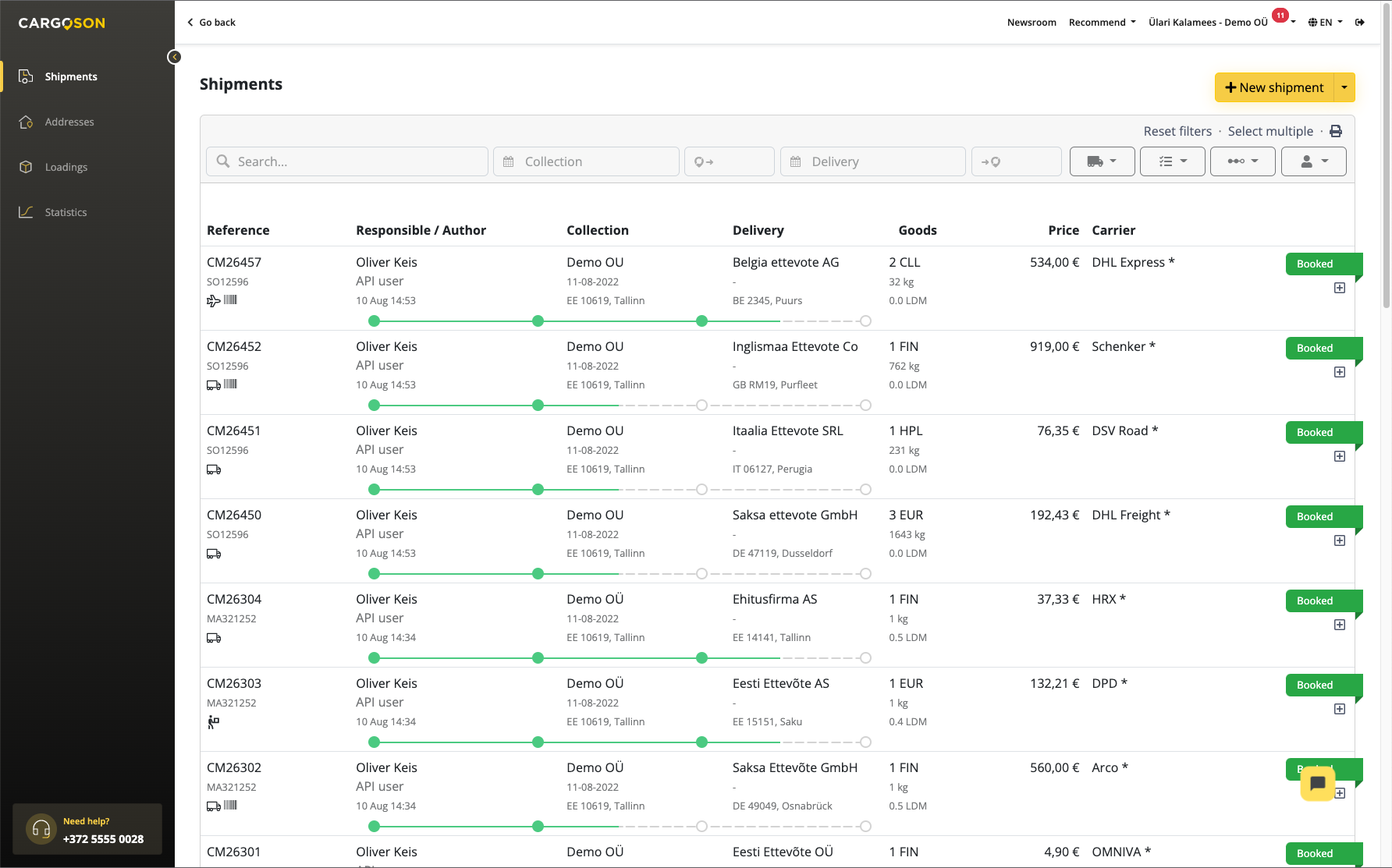Click the Booked status for CM26457
This screenshot has width=1392, height=868.
(x=1324, y=264)
